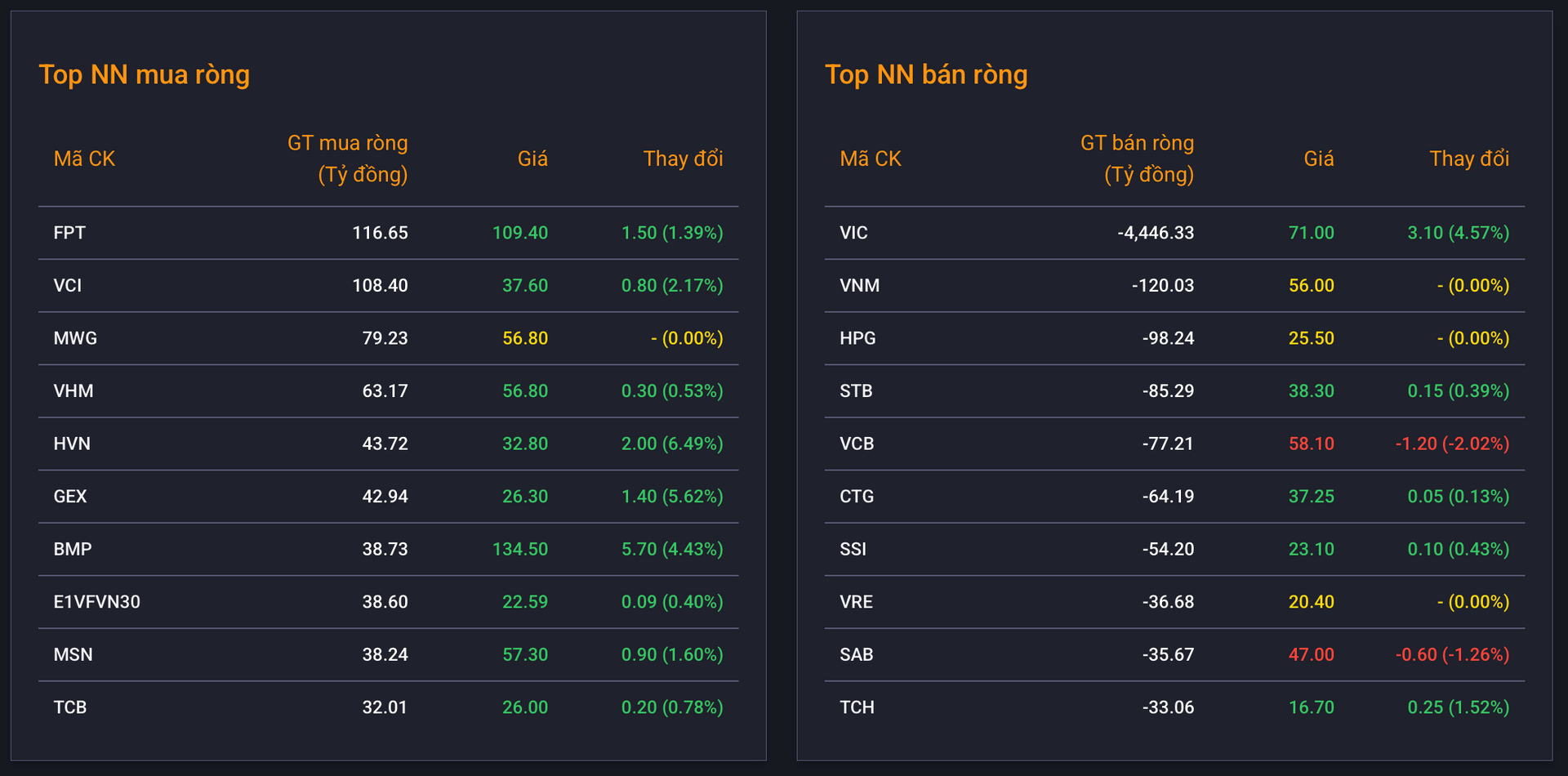The width and height of the screenshot is (1568, 776).
Task: Click SSI net sell value -54.20
Action: 1168,549
